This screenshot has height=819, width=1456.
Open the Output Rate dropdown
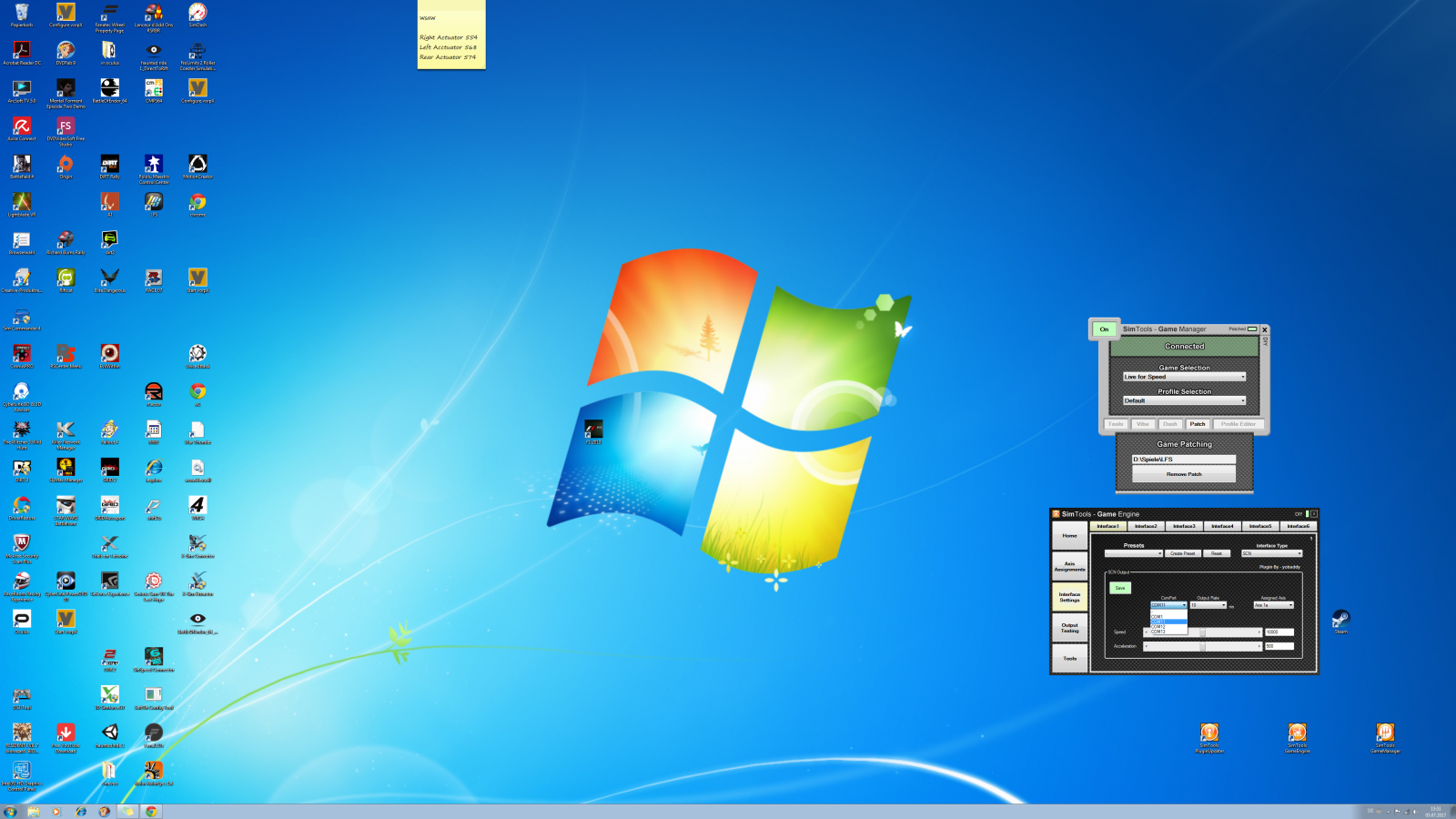coord(1208,605)
